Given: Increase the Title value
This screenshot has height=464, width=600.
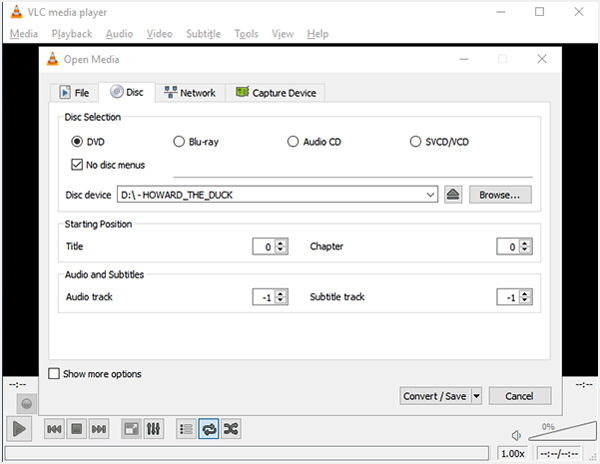Looking at the screenshot, I should point(280,243).
